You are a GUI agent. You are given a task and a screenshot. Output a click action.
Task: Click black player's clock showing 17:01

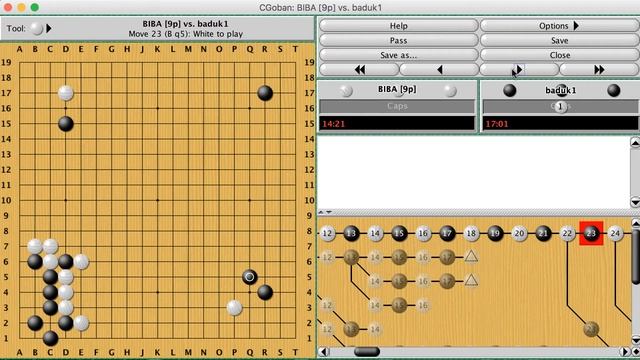pyautogui.click(x=560, y=124)
